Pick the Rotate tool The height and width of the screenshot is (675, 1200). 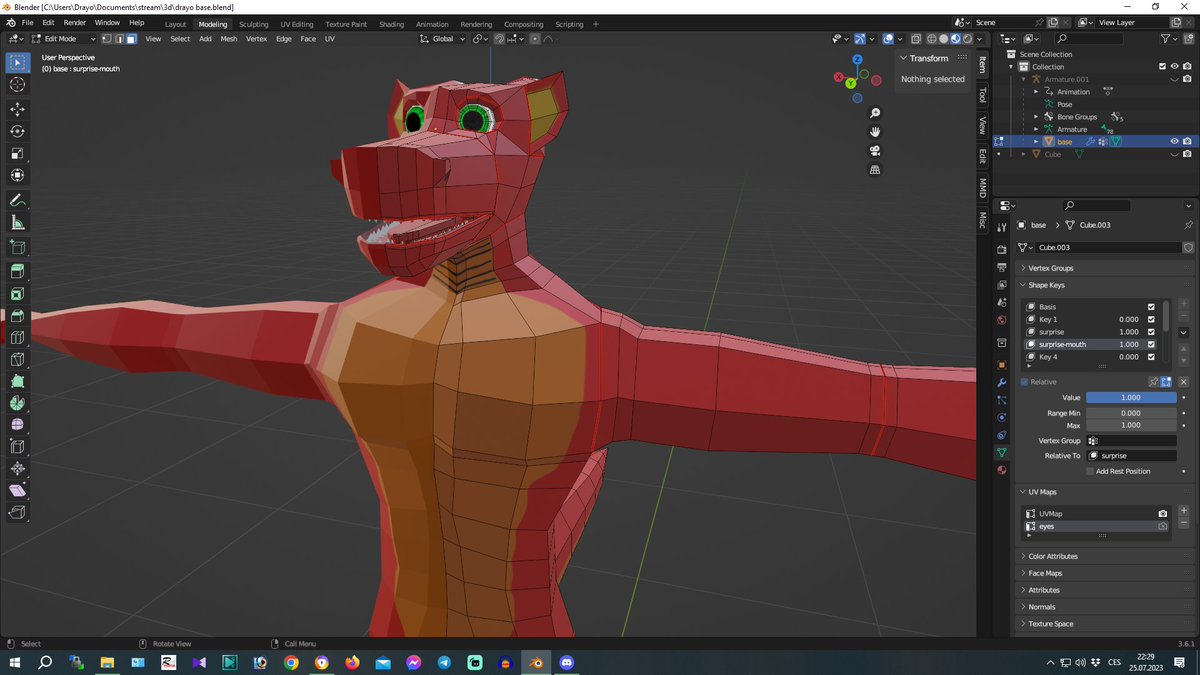click(17, 131)
